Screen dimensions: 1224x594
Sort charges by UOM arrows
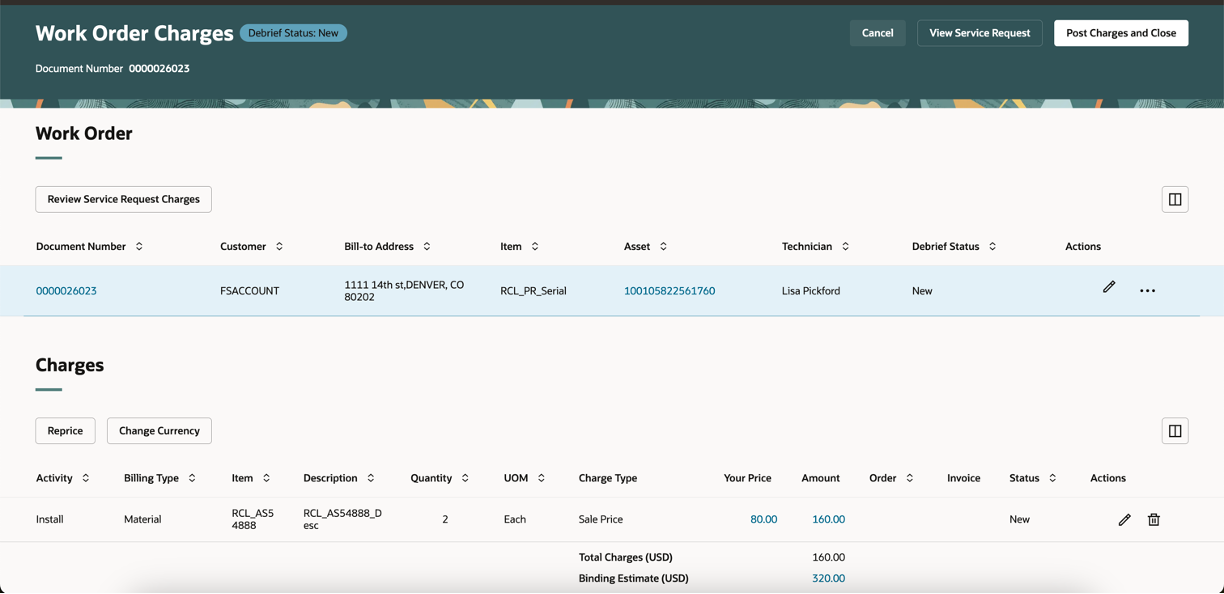[541, 478]
